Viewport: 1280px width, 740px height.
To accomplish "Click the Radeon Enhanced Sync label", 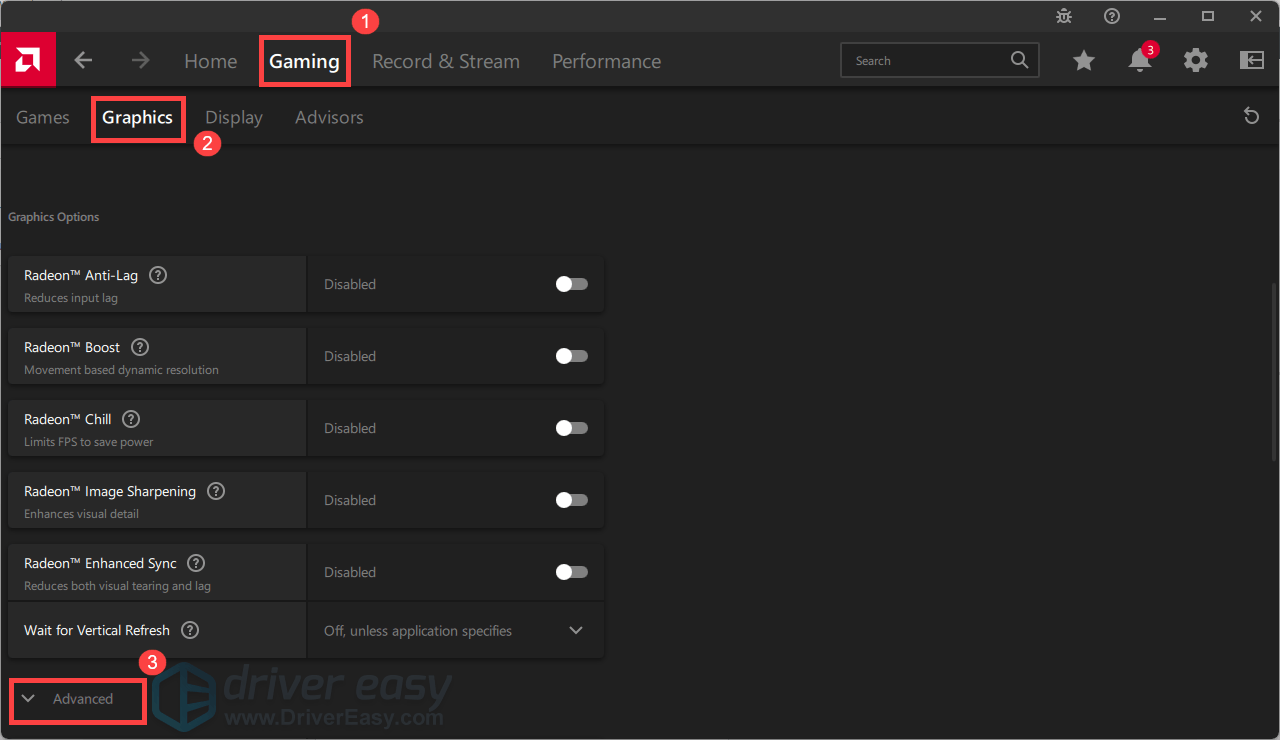I will [100, 563].
